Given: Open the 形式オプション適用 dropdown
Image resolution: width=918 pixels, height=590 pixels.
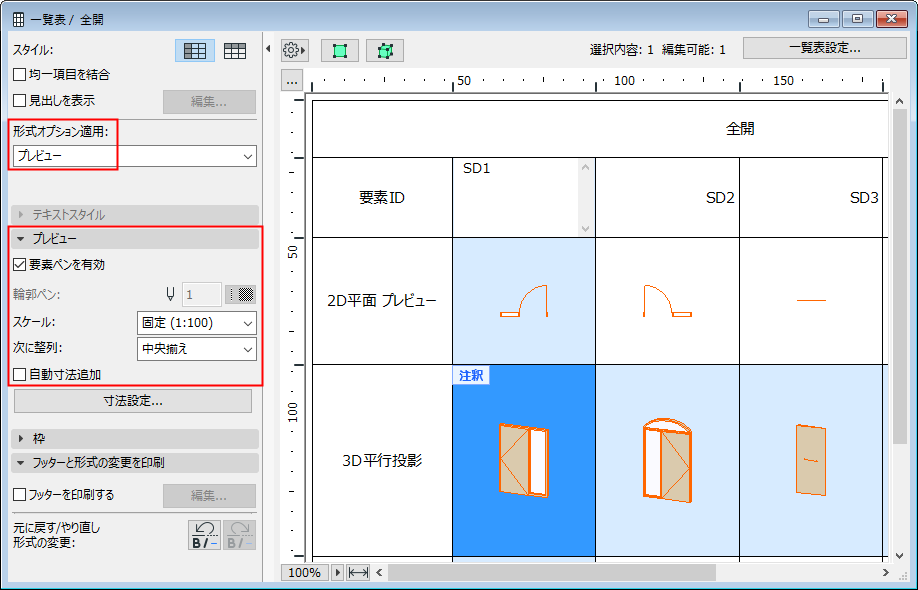Looking at the screenshot, I should 135,156.
